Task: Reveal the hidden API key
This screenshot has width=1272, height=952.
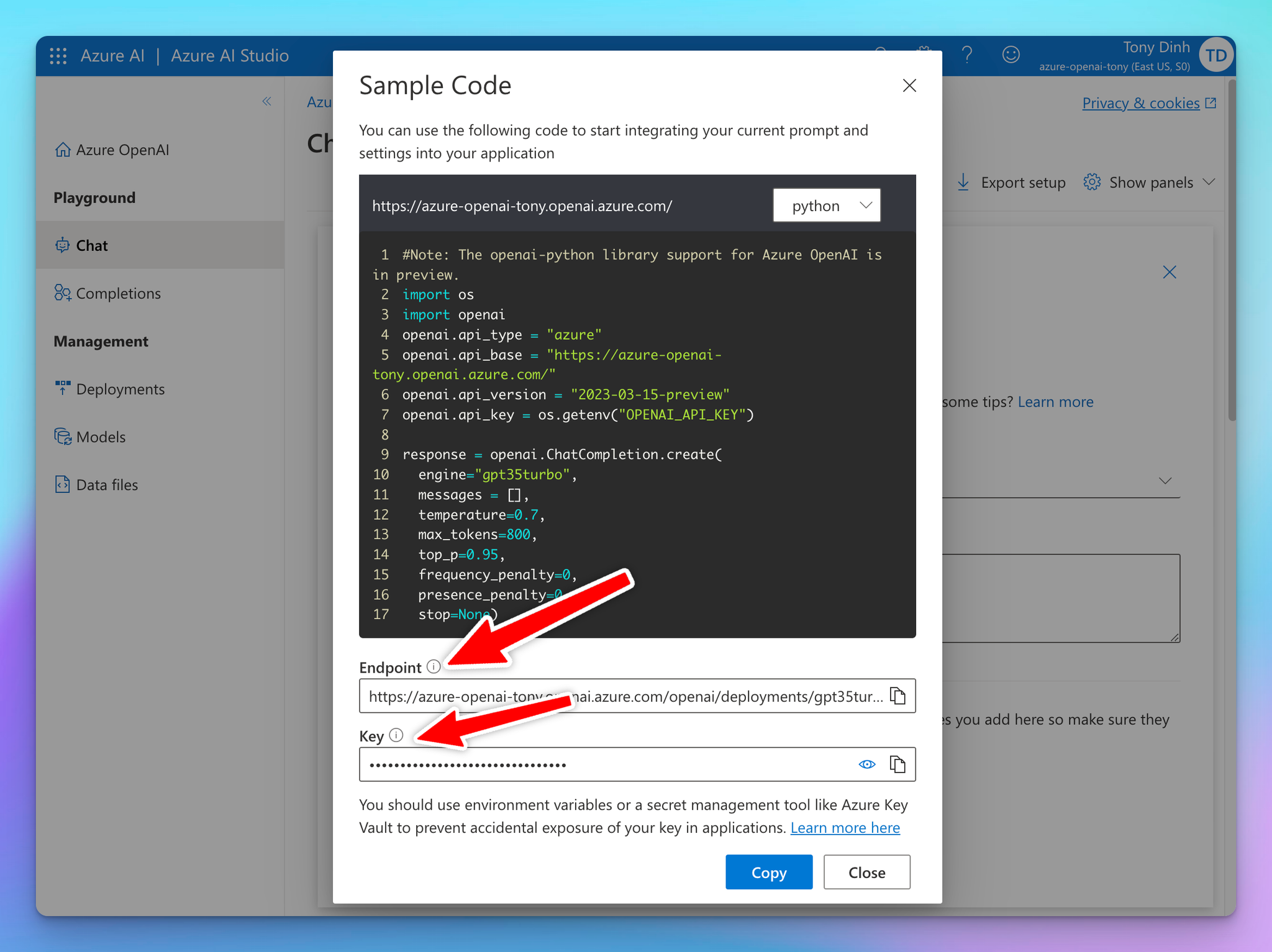Action: coord(866,764)
